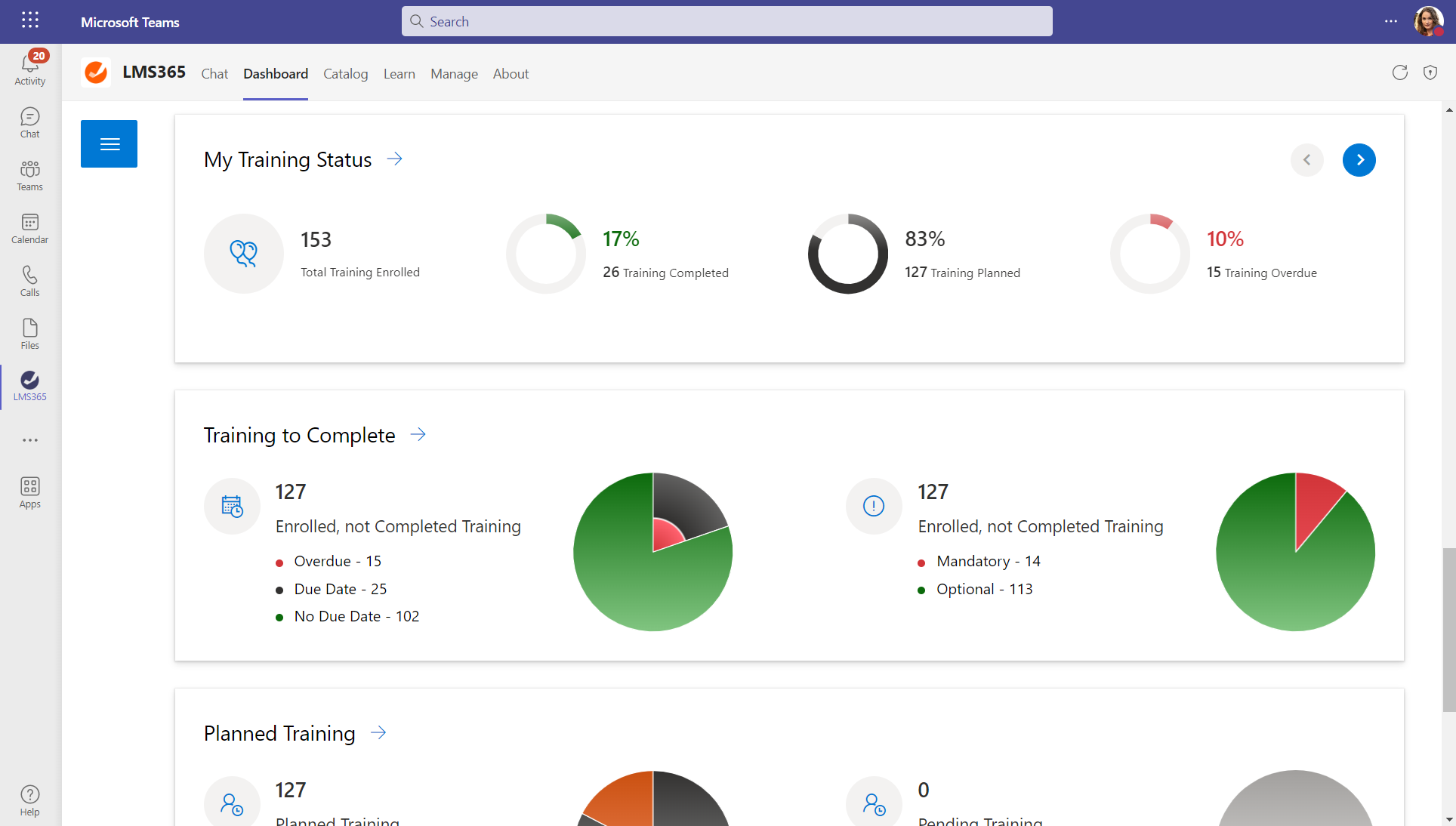
Task: Click the Microsoft Teams title text
Action: point(130,22)
